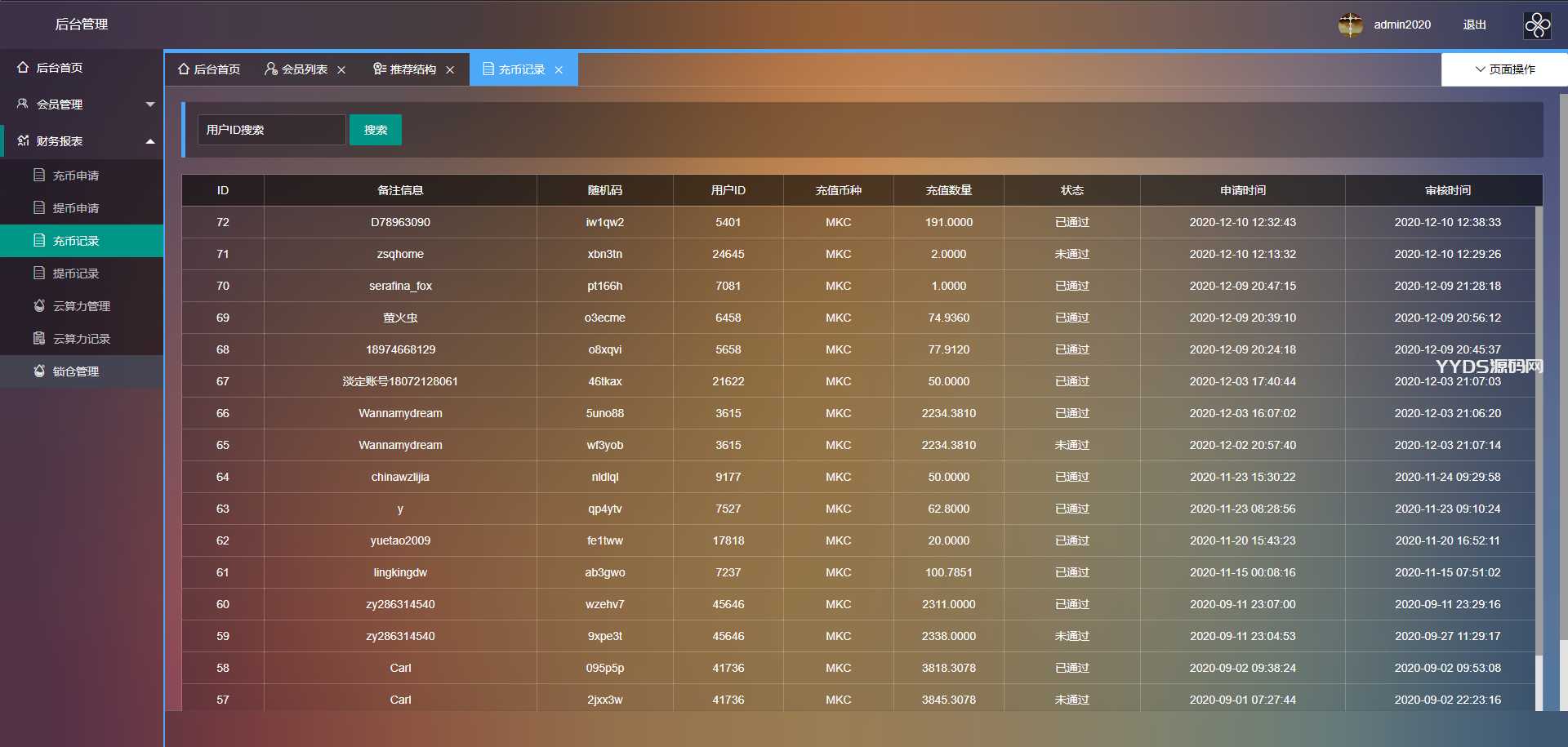Open 云算力管理 in the sidebar
1568x747 pixels.
(x=81, y=306)
